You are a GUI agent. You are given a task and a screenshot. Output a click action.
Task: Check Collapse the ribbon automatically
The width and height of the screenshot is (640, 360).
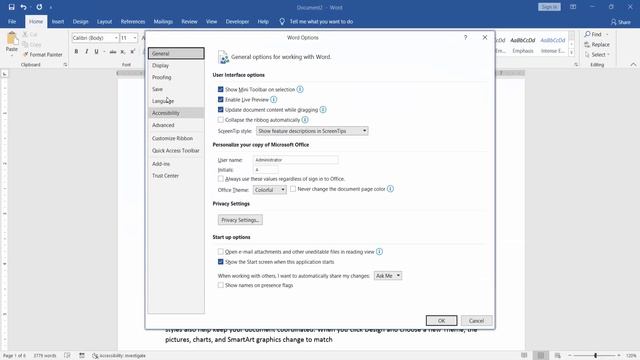click(x=220, y=120)
